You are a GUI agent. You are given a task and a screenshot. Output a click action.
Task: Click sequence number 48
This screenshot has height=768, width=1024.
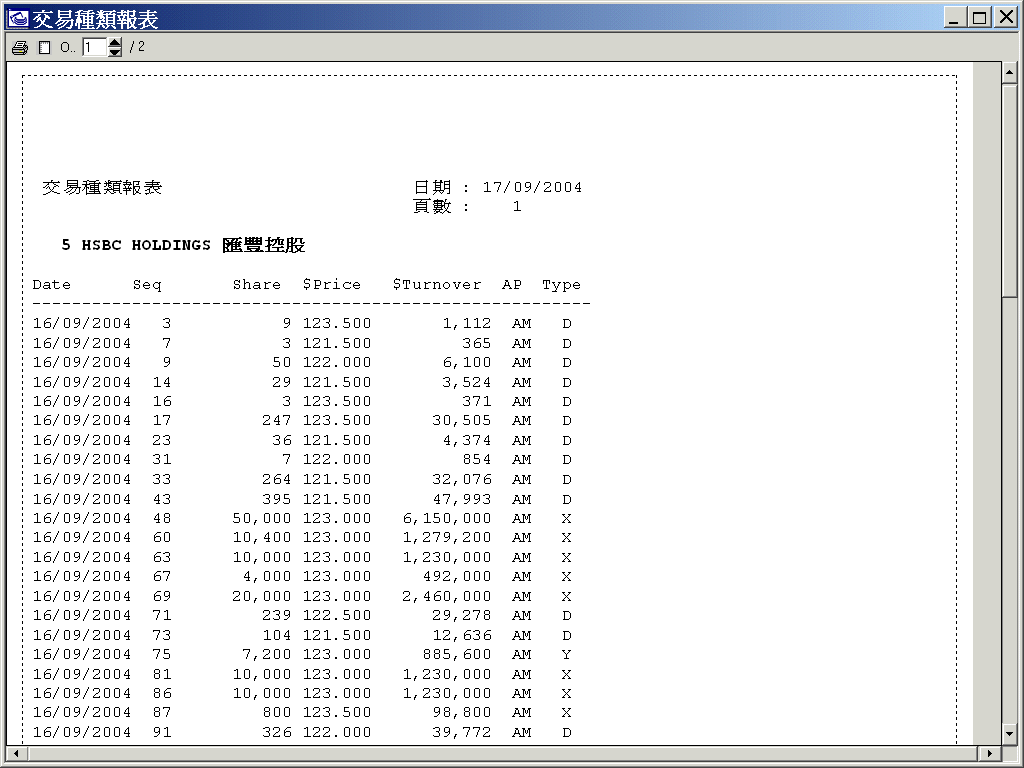[162, 518]
